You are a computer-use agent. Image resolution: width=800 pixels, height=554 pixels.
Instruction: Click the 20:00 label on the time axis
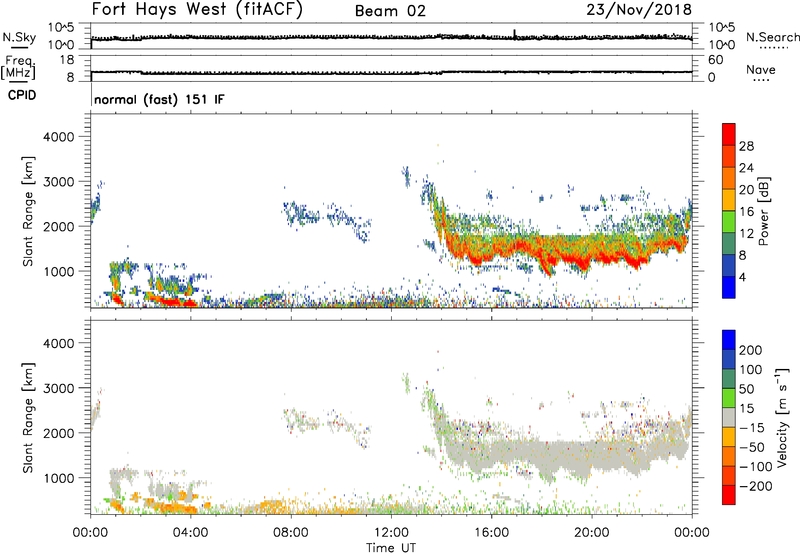592,533
